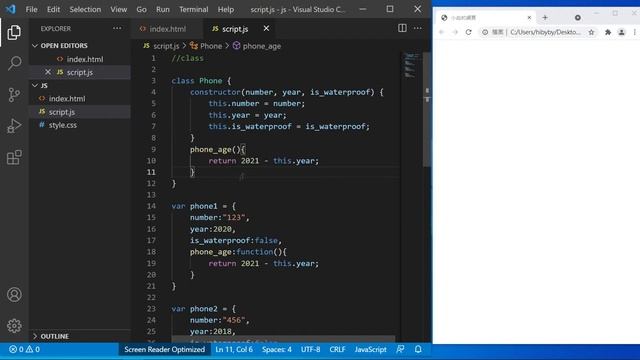Open Chrome extensions puzzle icon
The width and height of the screenshot is (640, 360).
[x=608, y=32]
